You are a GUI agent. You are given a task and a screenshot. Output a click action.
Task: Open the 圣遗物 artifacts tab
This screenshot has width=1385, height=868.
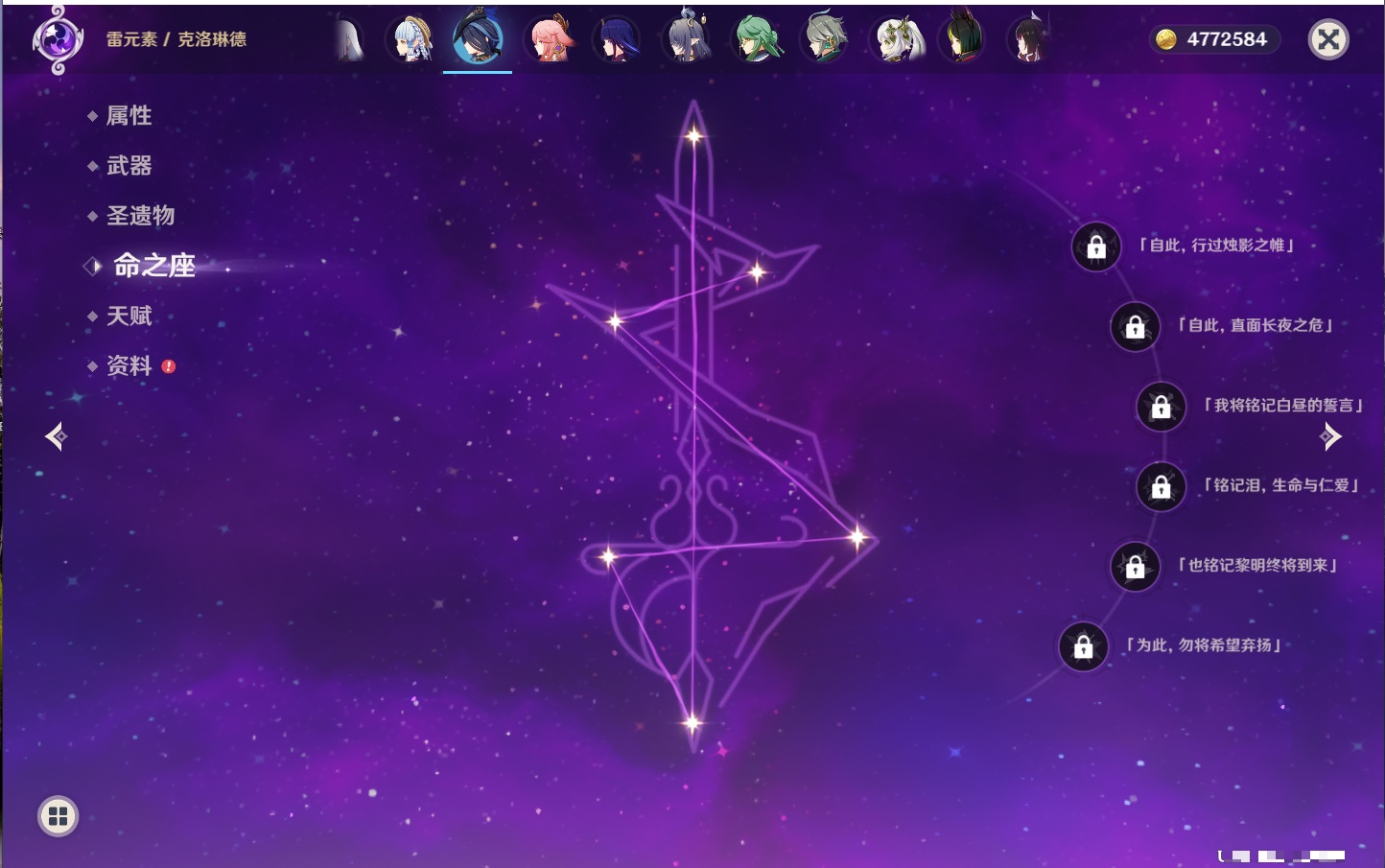pyautogui.click(x=140, y=216)
